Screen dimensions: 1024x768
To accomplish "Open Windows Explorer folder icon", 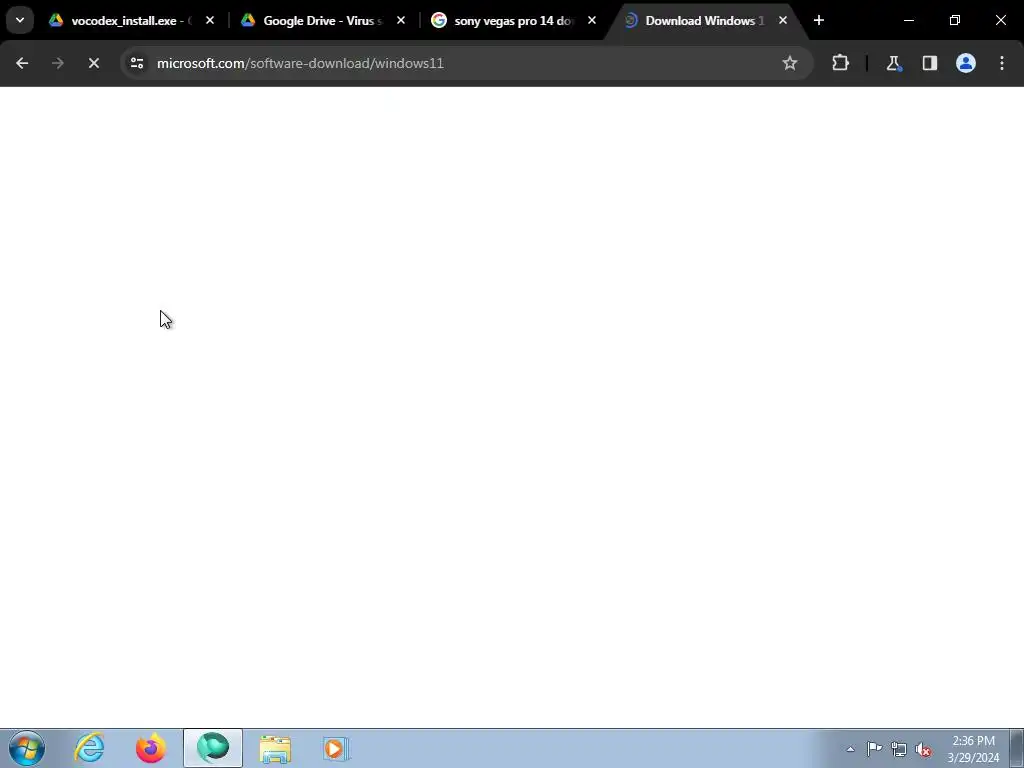I will pos(275,748).
